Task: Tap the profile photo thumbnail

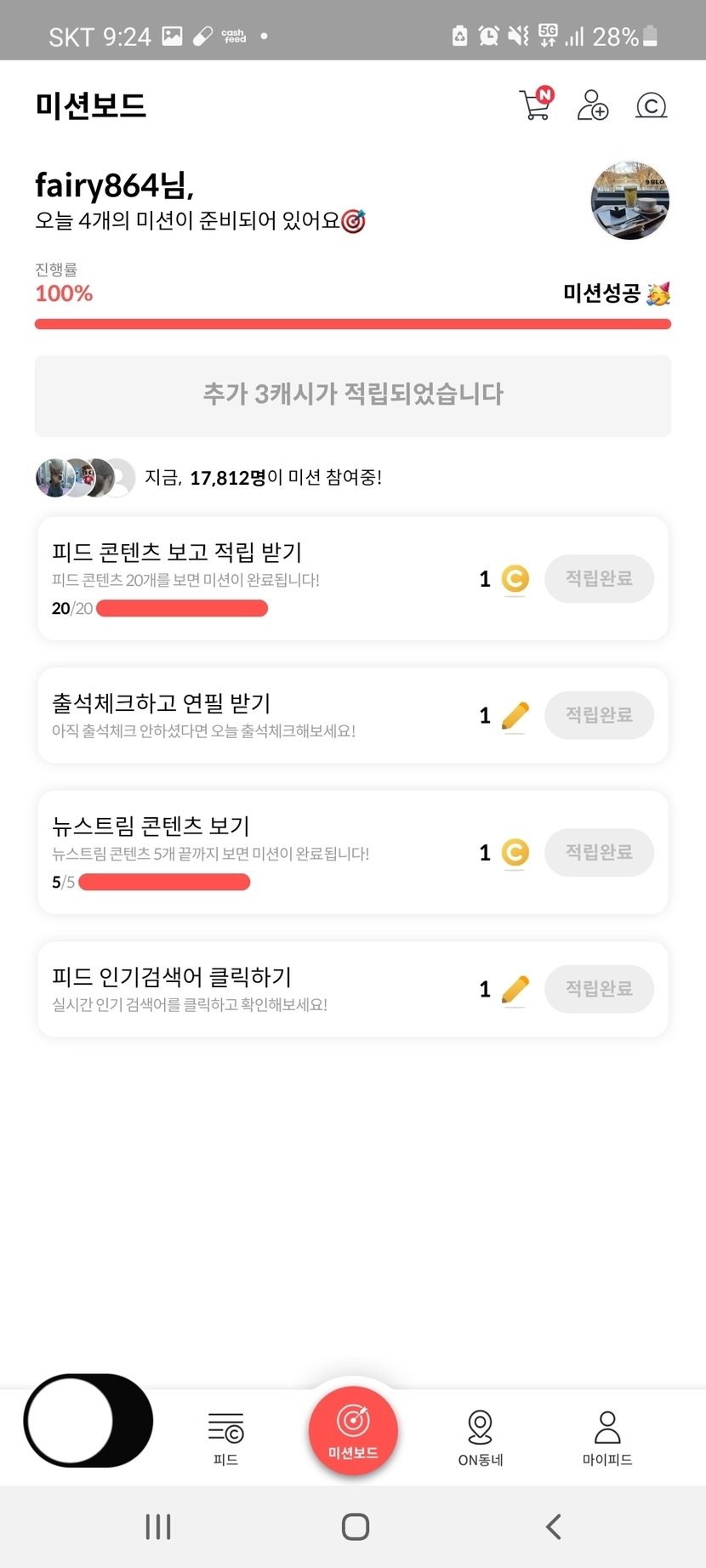Action: point(629,201)
